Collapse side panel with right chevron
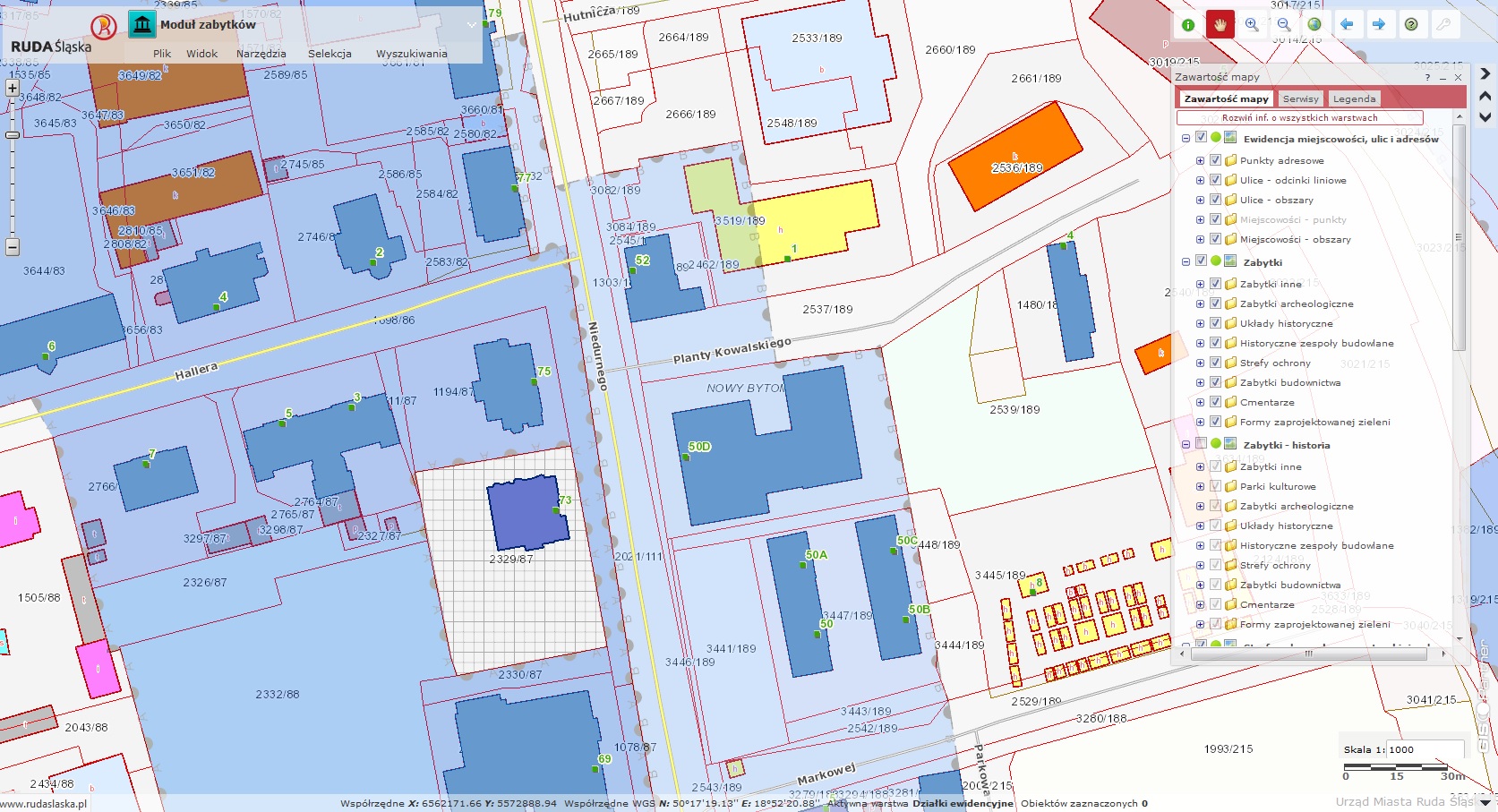This screenshot has height=812, width=1498. coord(1485,74)
